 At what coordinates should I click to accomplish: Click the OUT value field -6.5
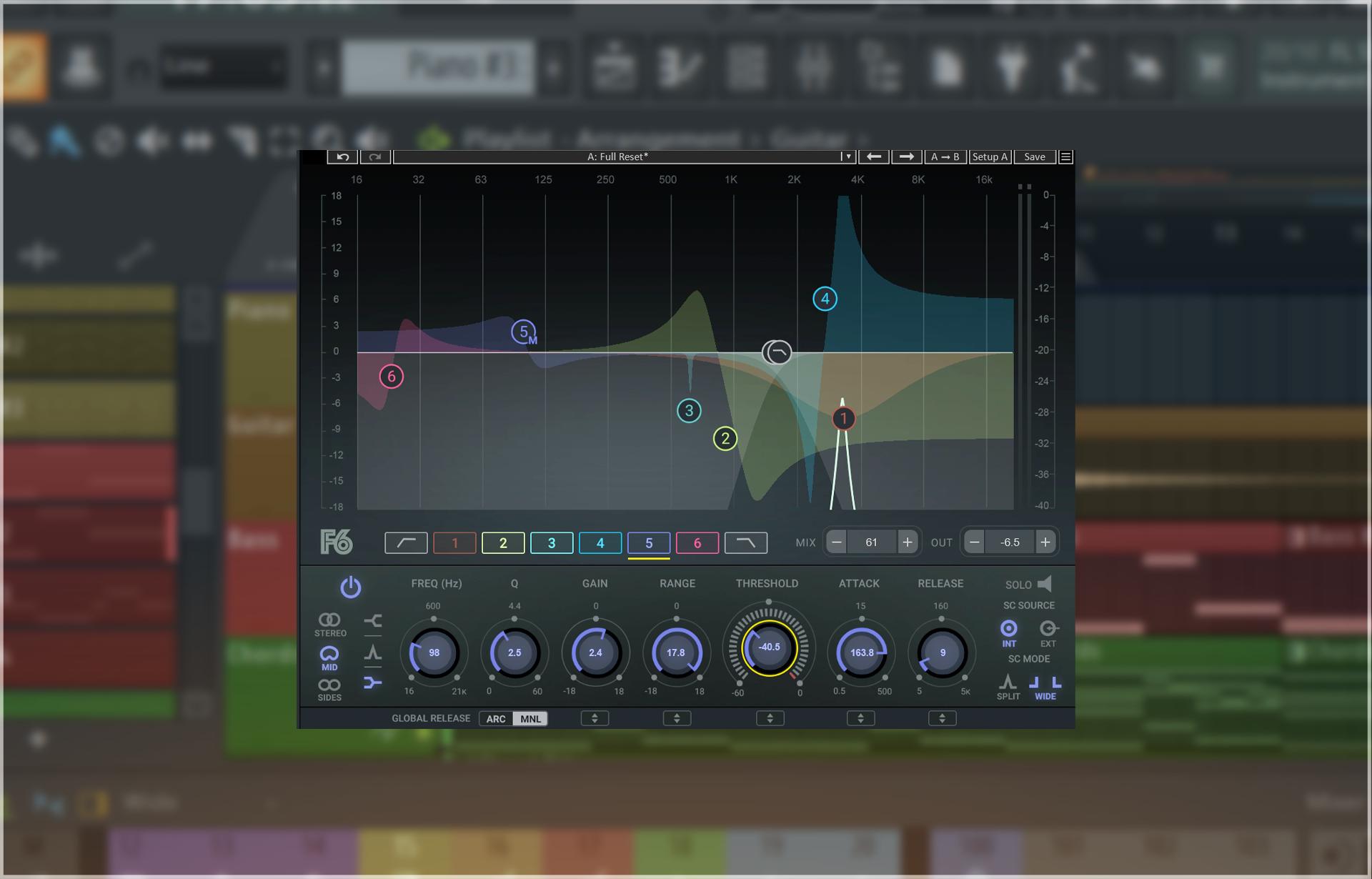click(1010, 542)
